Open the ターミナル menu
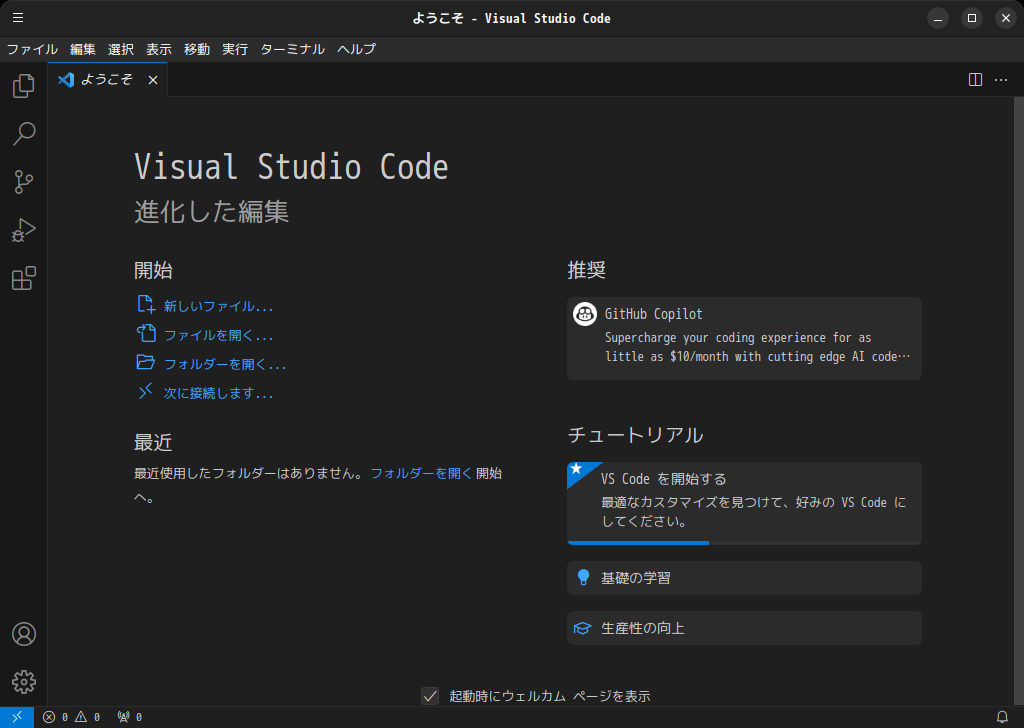Viewport: 1024px width, 728px height. click(293, 49)
